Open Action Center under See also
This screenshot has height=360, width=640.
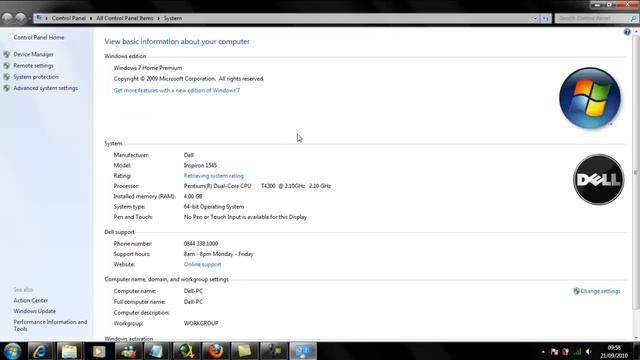pos(31,300)
